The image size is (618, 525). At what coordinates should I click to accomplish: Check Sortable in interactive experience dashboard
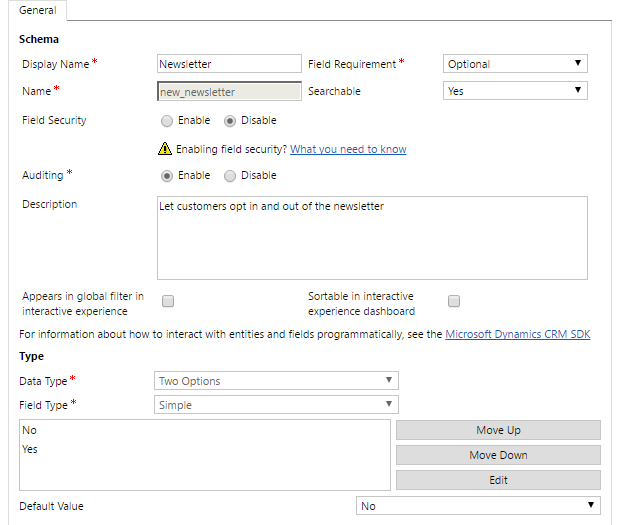click(454, 301)
